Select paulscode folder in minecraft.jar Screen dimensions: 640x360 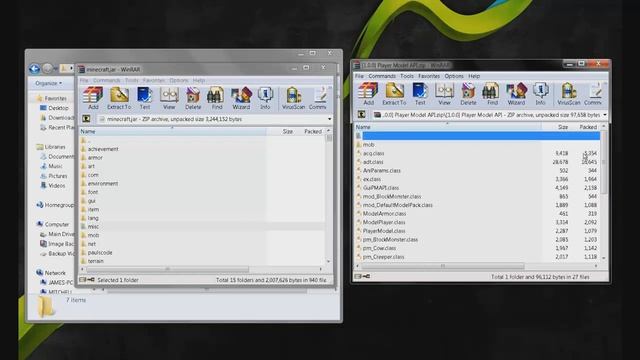[100, 252]
